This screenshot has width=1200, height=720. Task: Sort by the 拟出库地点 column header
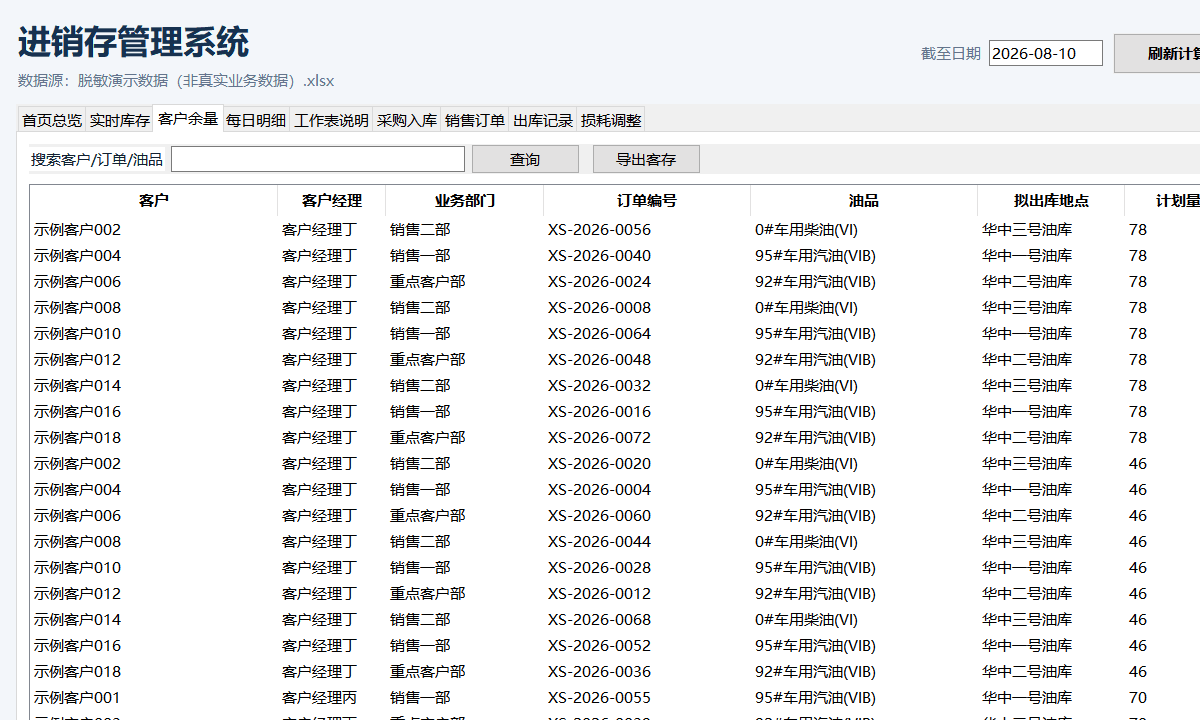[x=1051, y=200]
